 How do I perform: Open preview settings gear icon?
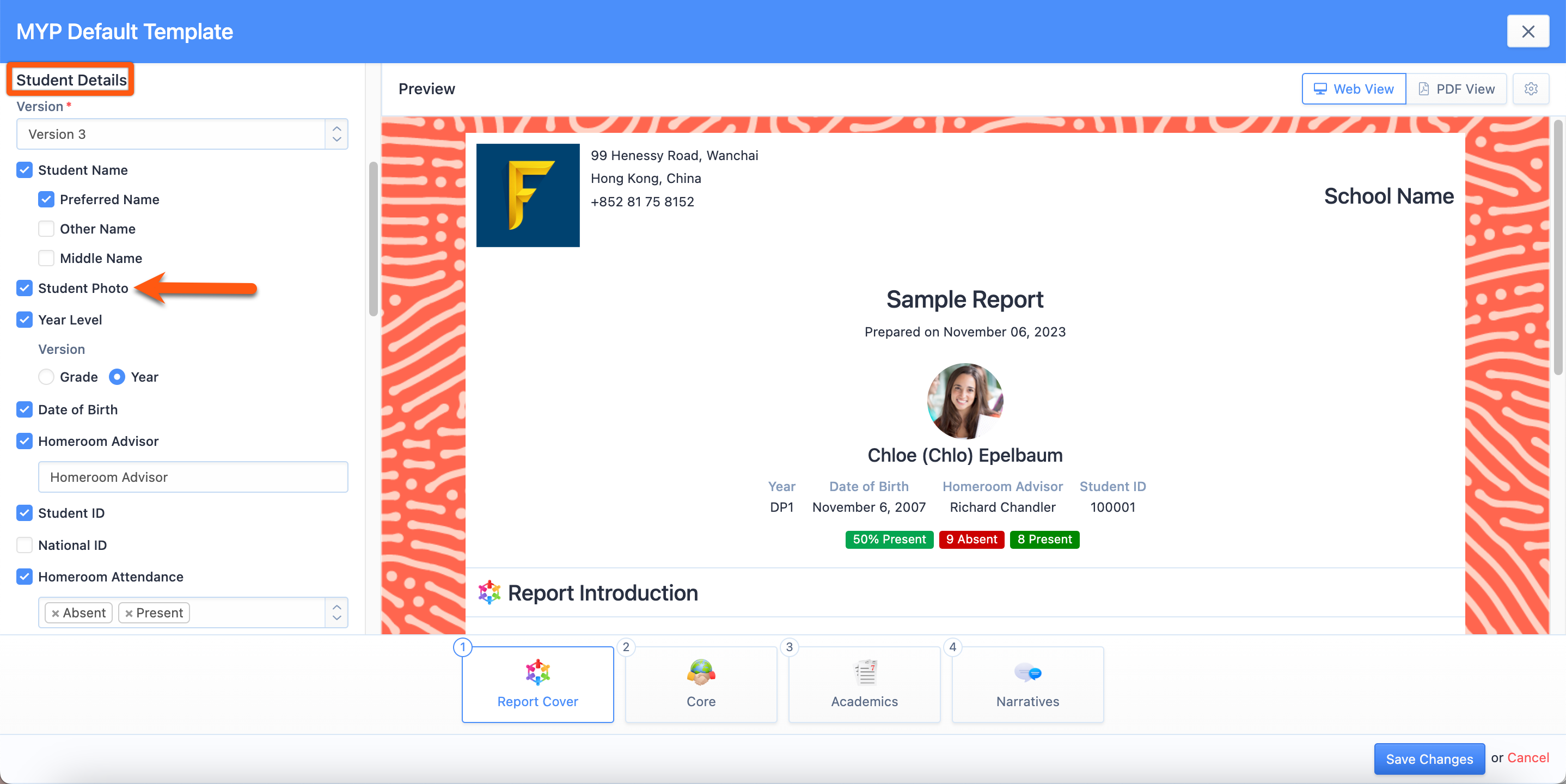tap(1530, 89)
